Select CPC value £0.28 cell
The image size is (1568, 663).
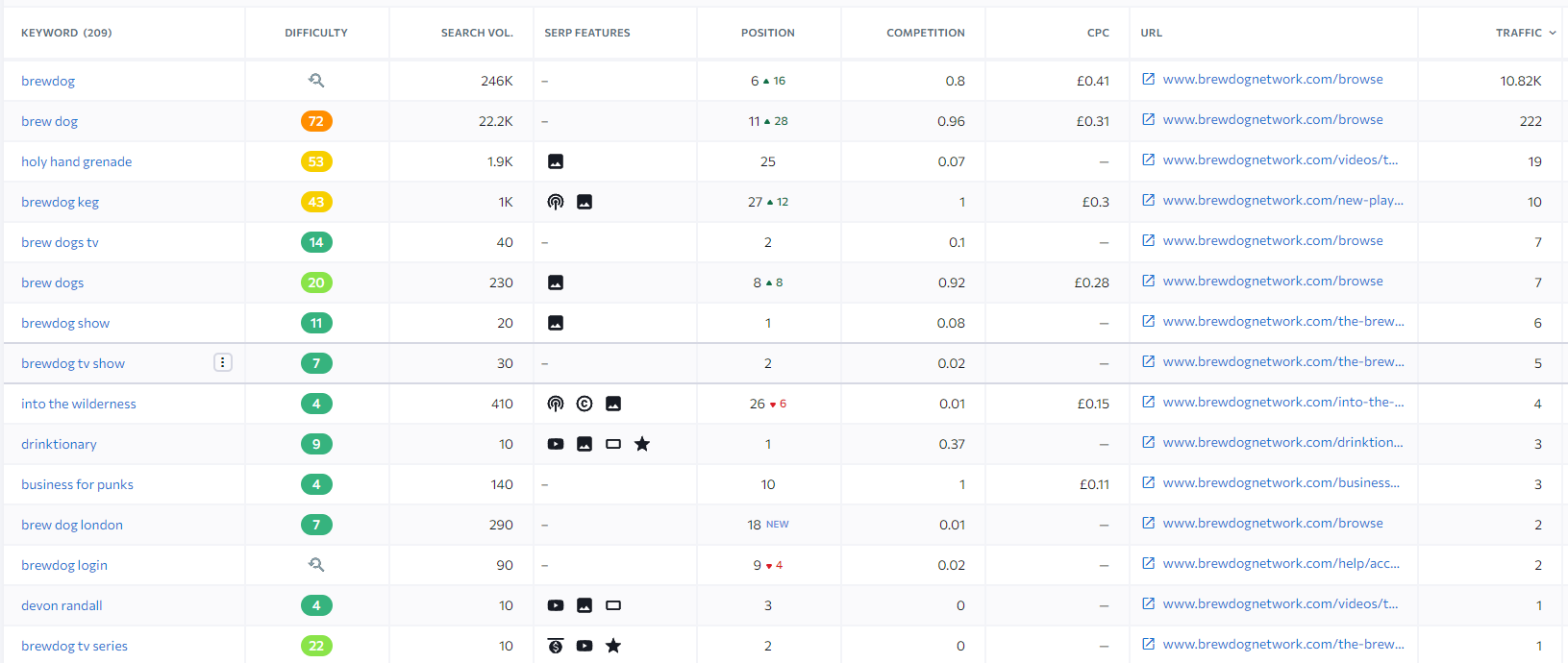[1092, 282]
